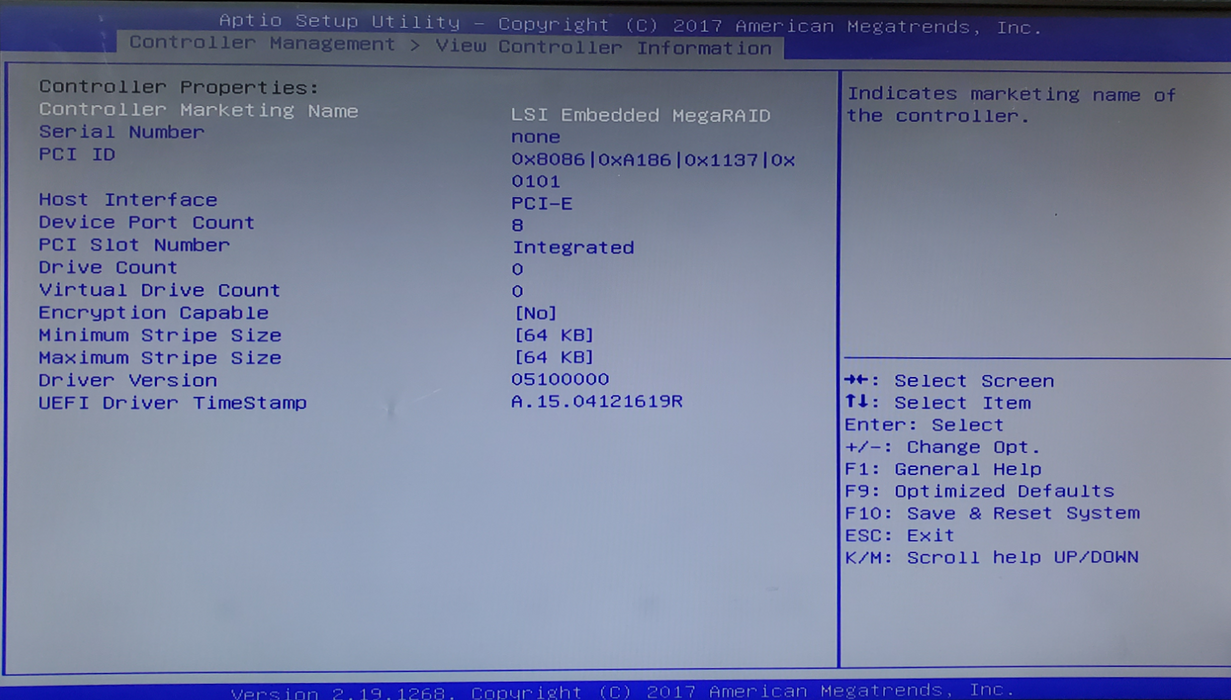This screenshot has height=700, width=1231.
Task: Select the Controller Marketing Name row
Action: (x=196, y=110)
